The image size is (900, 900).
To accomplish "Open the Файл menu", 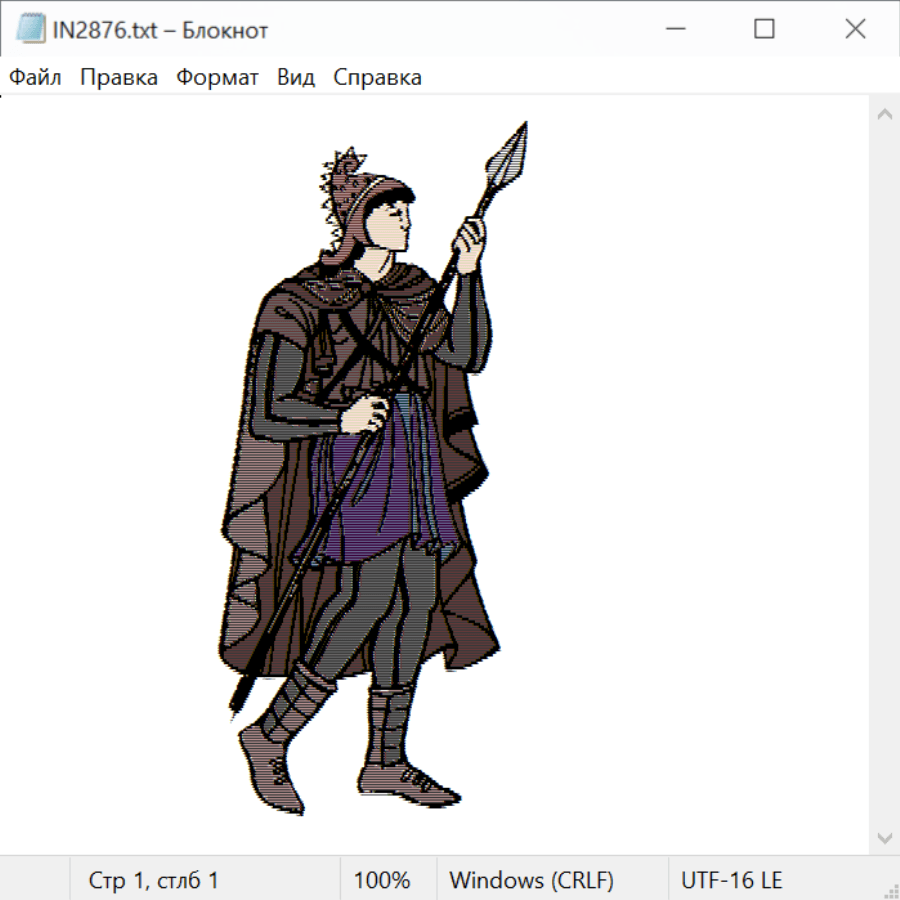I will tap(35, 78).
